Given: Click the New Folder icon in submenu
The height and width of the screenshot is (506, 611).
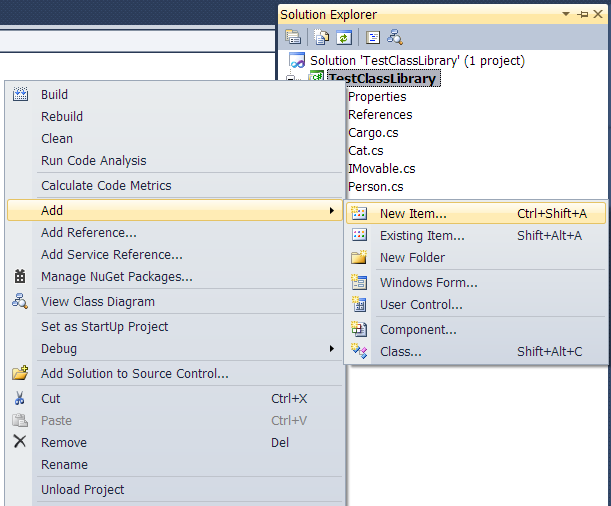Looking at the screenshot, I should coord(359,257).
